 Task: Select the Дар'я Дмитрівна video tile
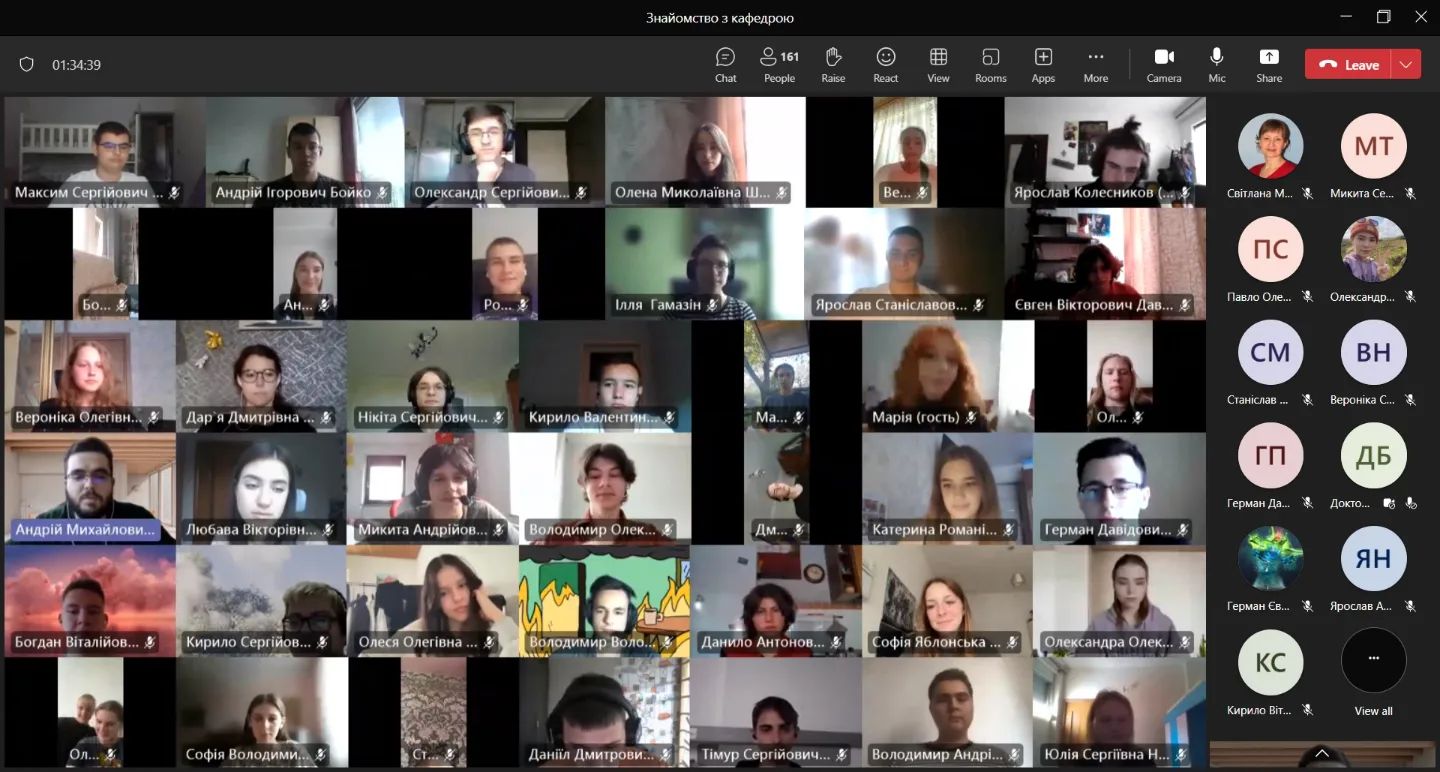point(262,376)
